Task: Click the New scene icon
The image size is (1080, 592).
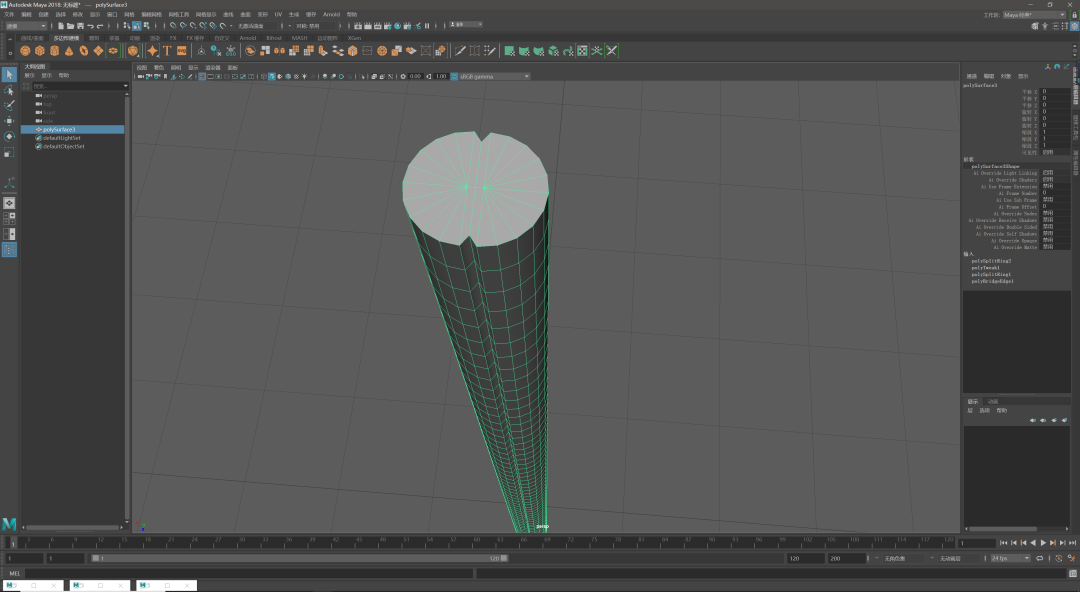Action: 61,25
